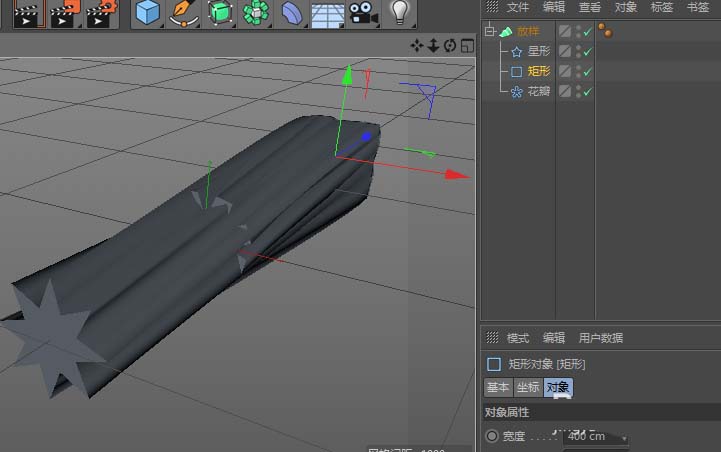Open the 文件 menu in Object Manager
The width and height of the screenshot is (721, 452).
(x=517, y=7)
